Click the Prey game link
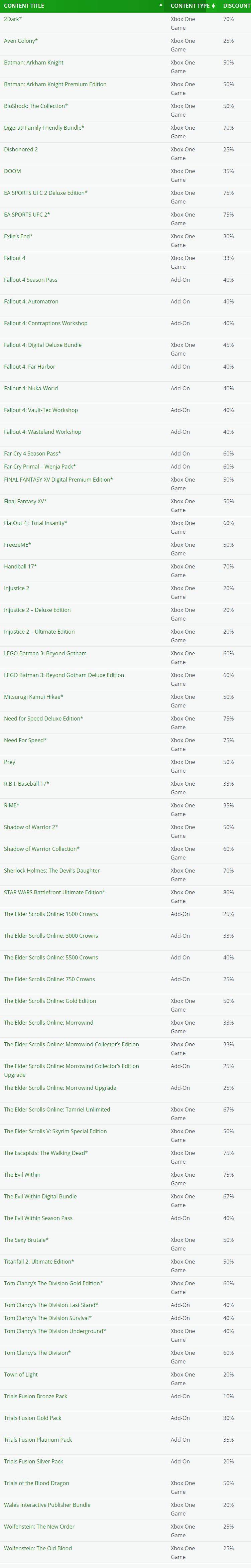251x1568 pixels. (x=10, y=762)
